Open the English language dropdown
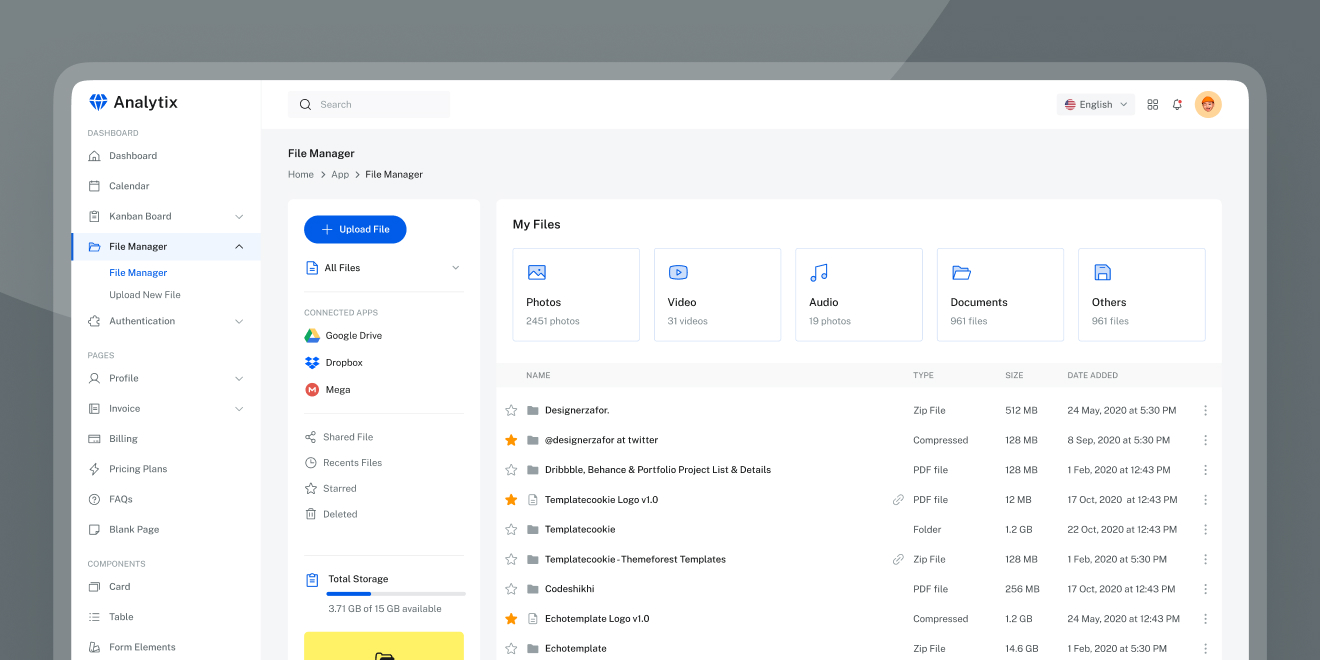 pyautogui.click(x=1096, y=104)
